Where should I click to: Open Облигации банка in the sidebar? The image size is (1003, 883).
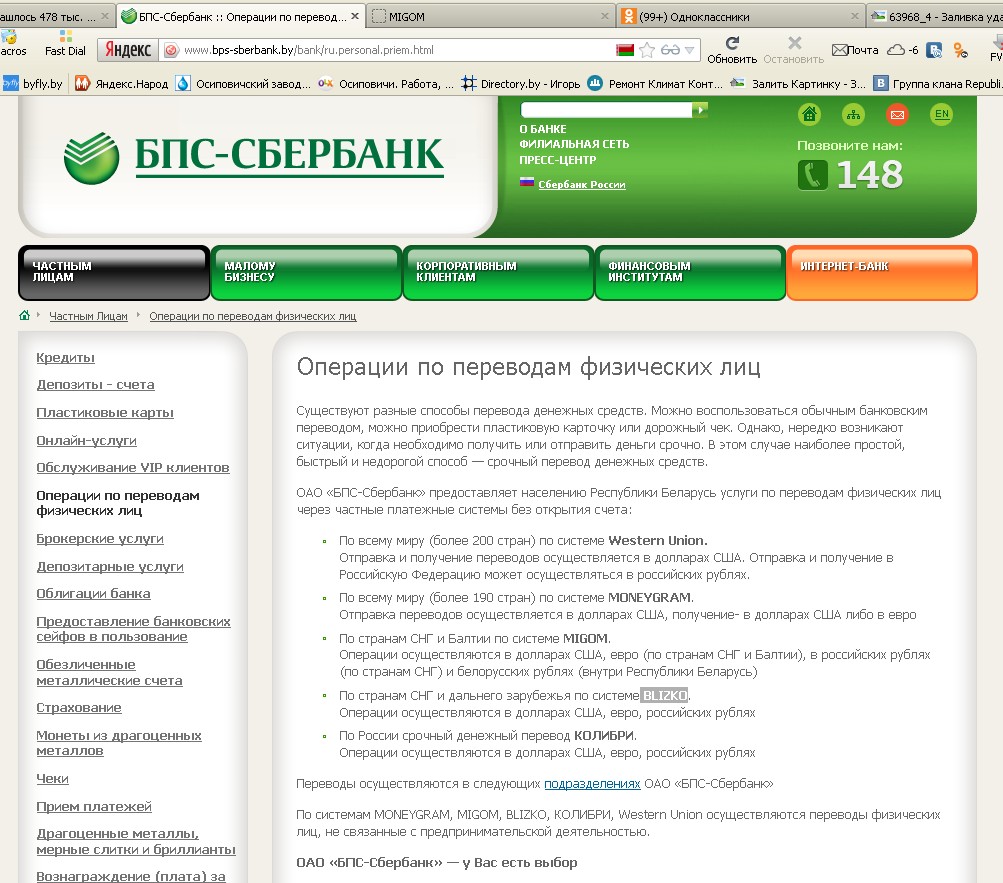coord(93,594)
